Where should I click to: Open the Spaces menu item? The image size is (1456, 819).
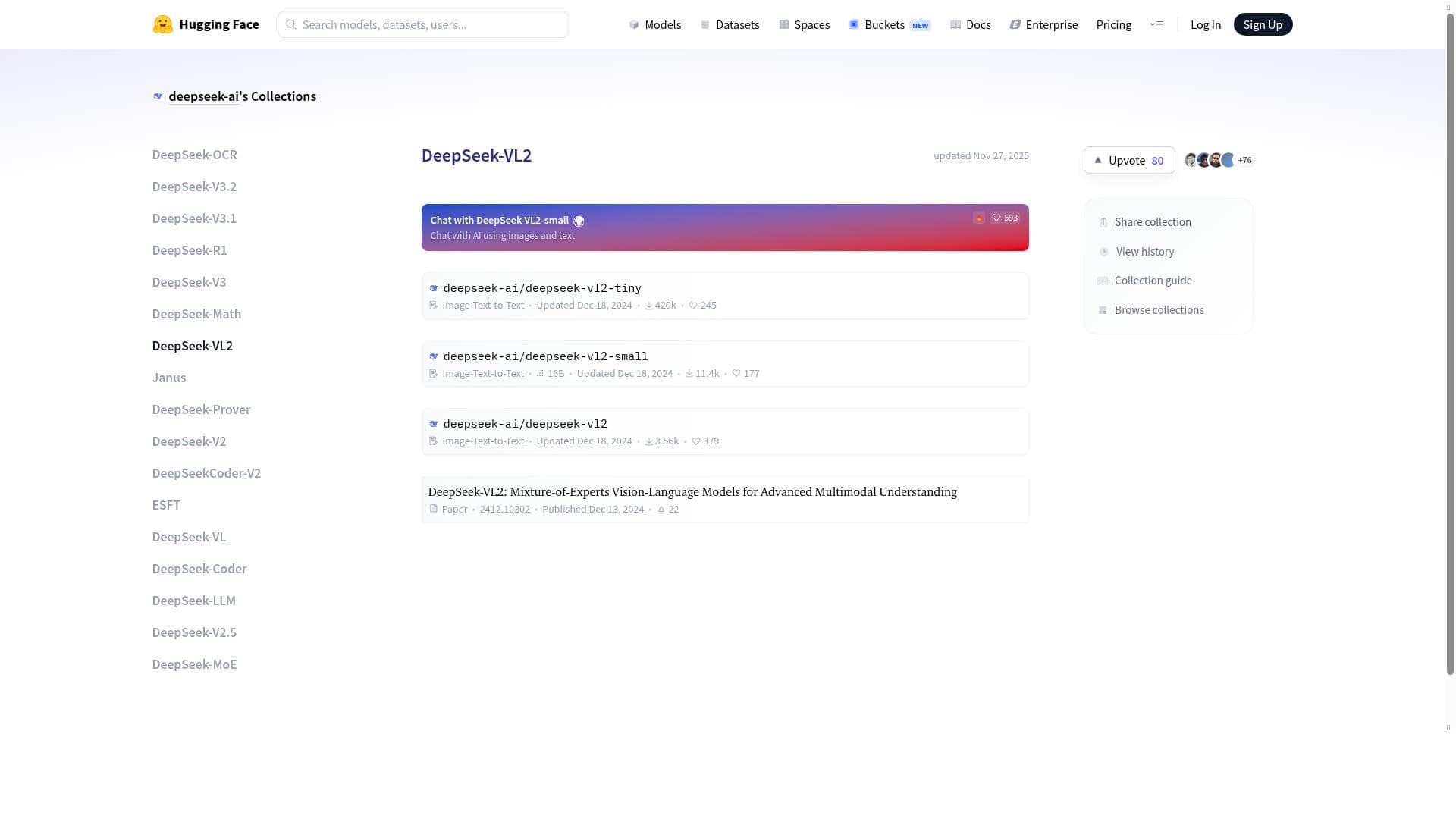(805, 25)
